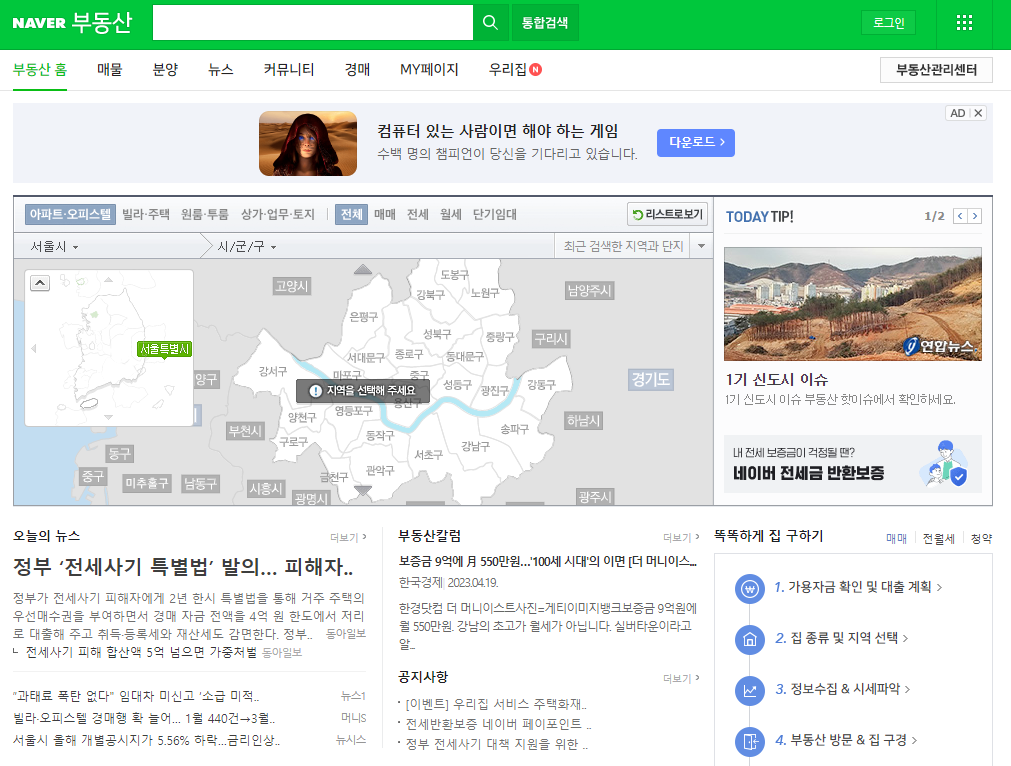The width and height of the screenshot is (1011, 766).
Task: Show next Today Tip
Action: point(975,216)
